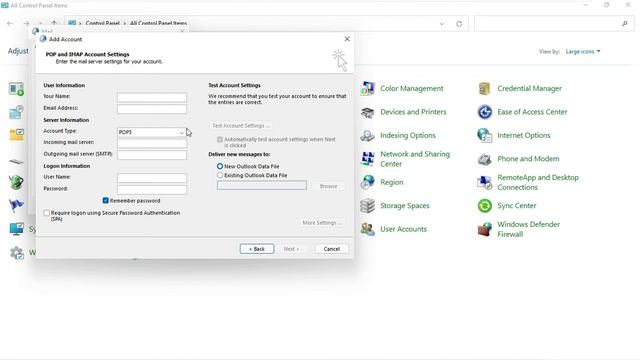Click Test Account Settings button
This screenshot has height=360, width=640.
tap(241, 126)
